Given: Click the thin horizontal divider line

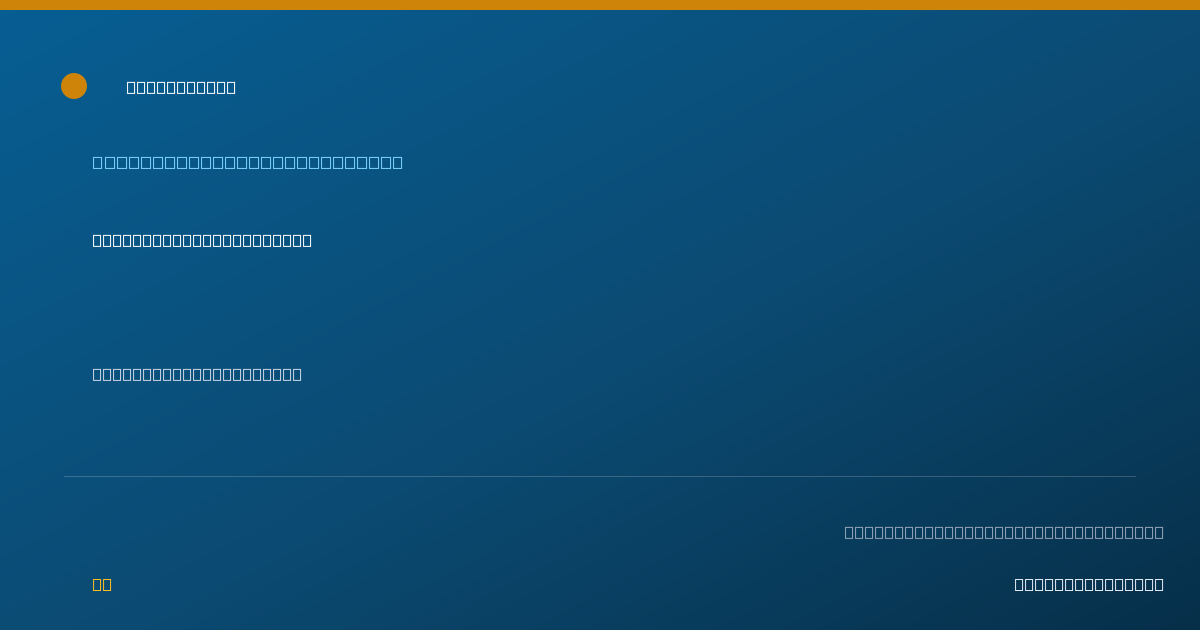Looking at the screenshot, I should (600, 476).
